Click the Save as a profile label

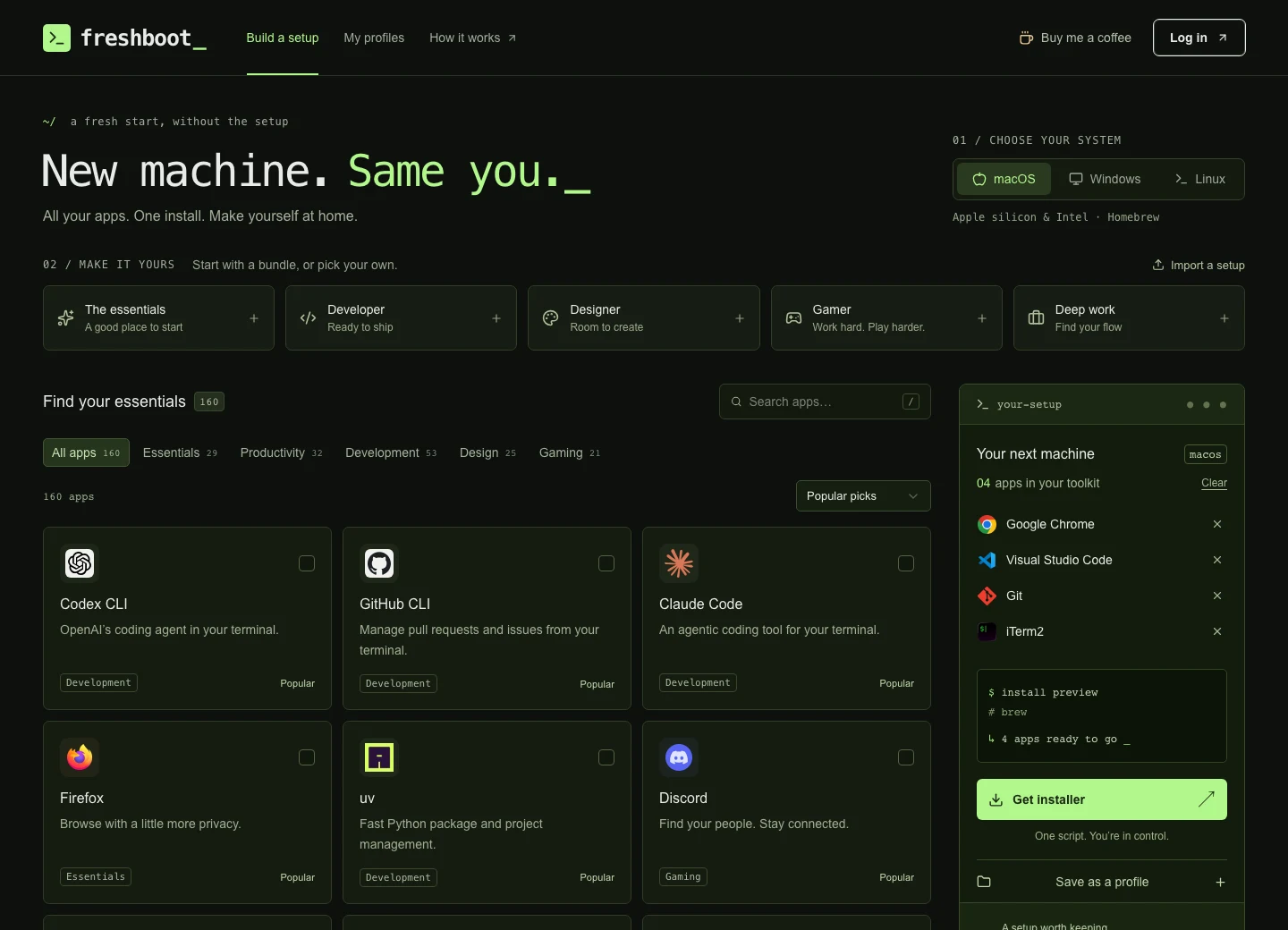click(x=1102, y=882)
